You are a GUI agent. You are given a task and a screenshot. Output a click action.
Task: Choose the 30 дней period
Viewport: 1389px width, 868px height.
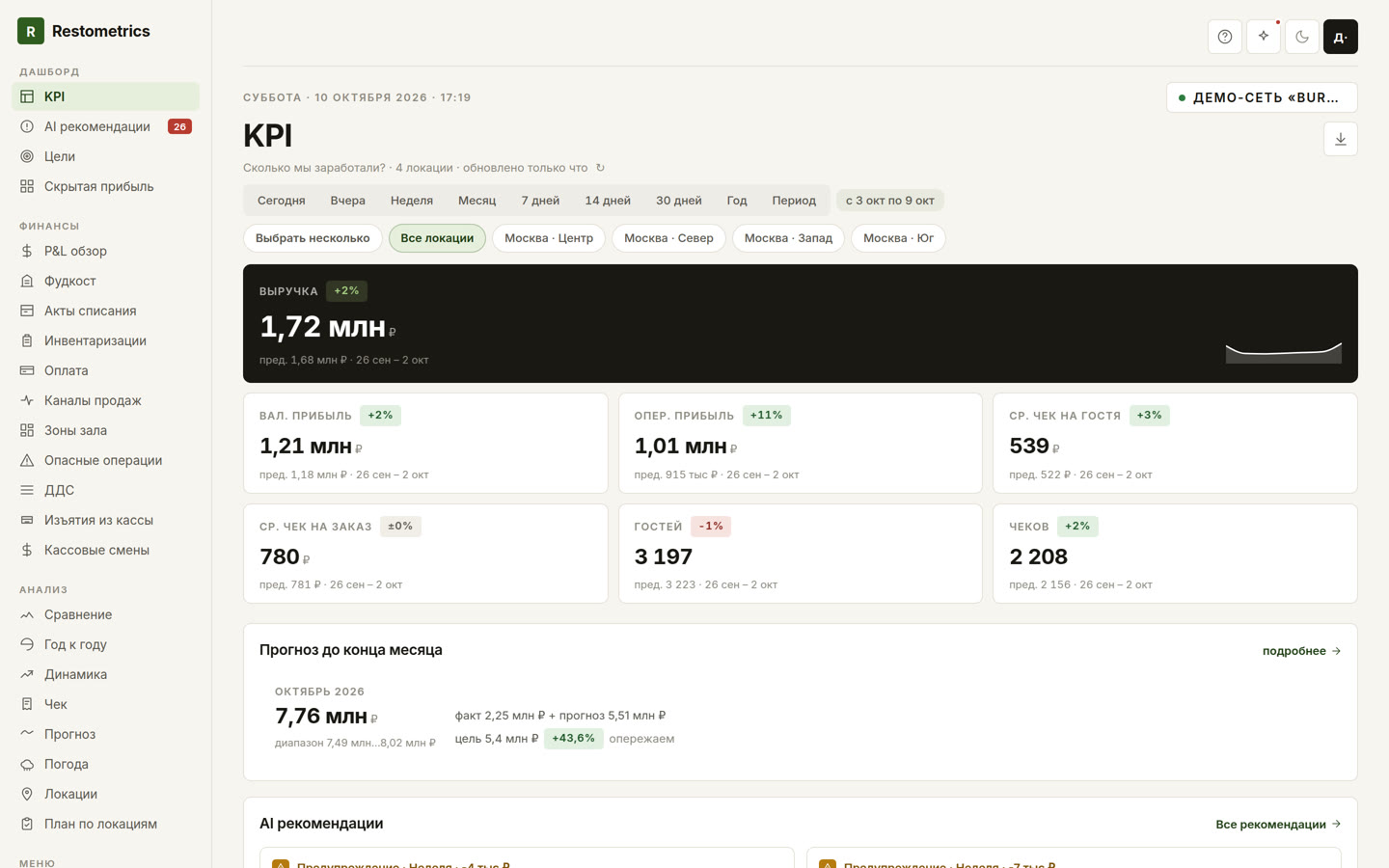click(x=679, y=201)
